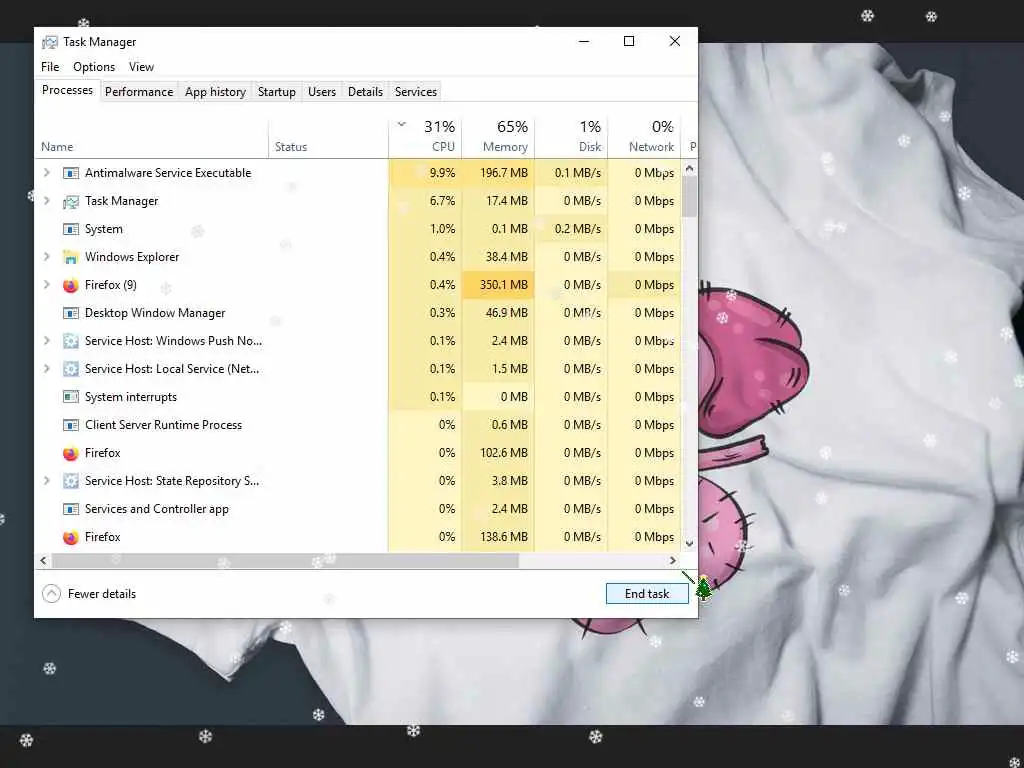Select the Processes tab
Screen dimensions: 1024x768
67,90
